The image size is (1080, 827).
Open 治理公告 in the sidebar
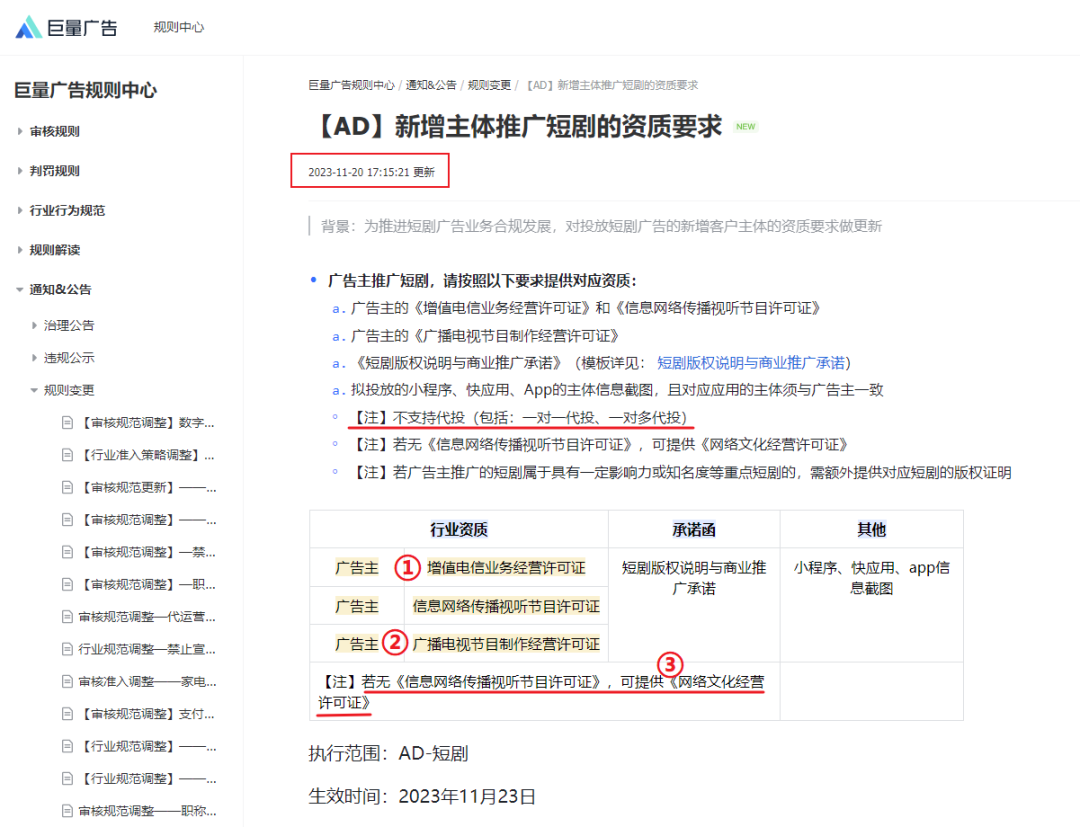coord(69,326)
